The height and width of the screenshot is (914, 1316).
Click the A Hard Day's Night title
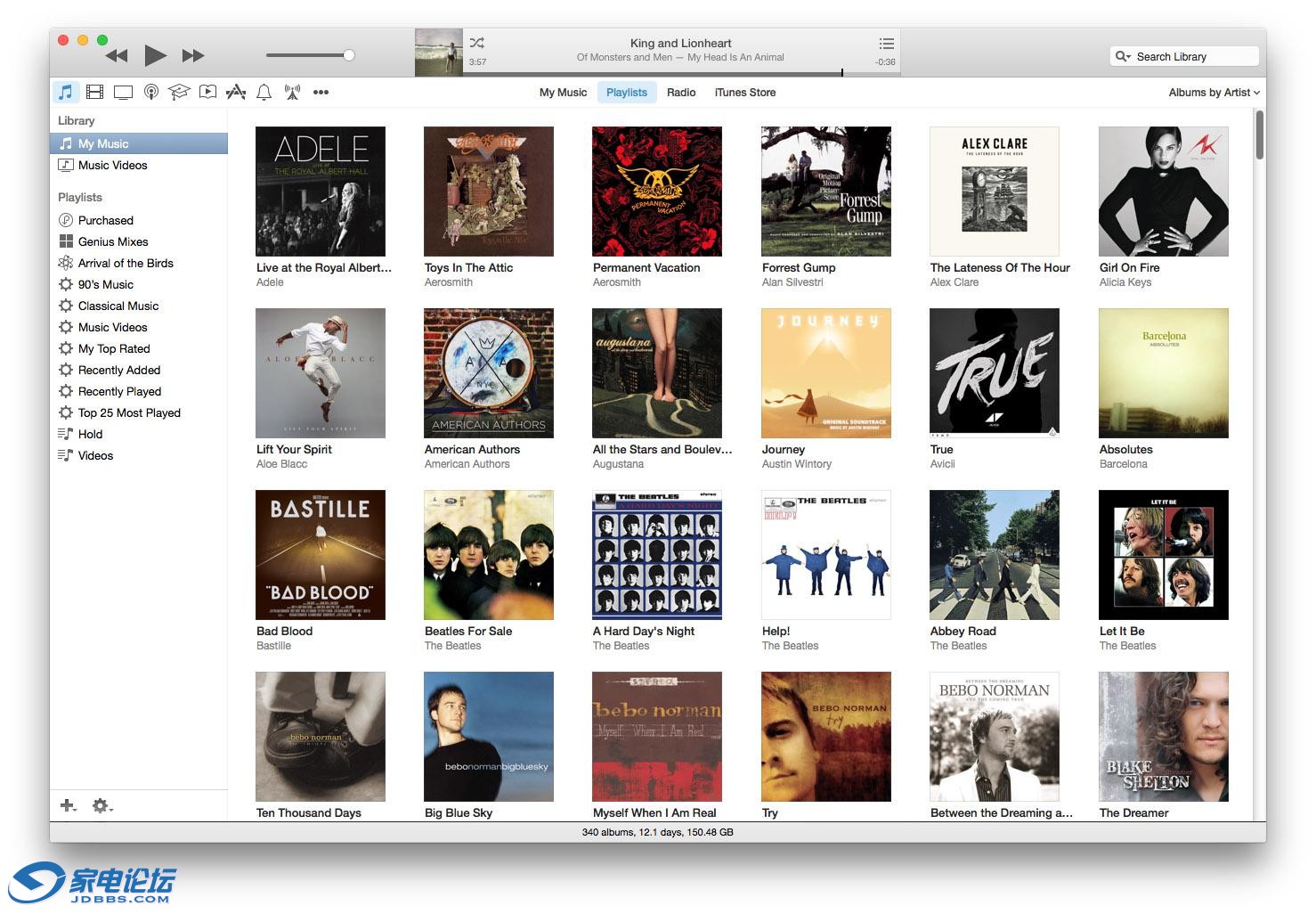pyautogui.click(x=644, y=631)
